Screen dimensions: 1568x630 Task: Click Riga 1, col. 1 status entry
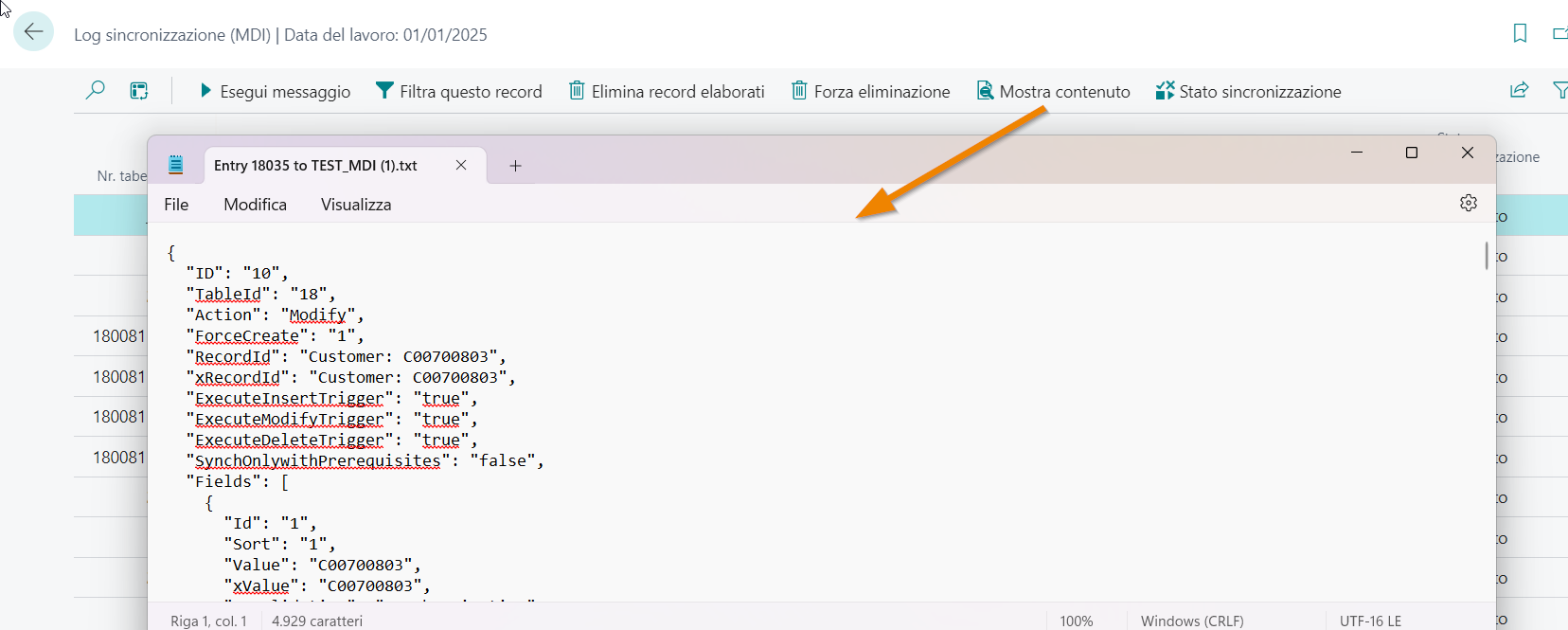(x=209, y=621)
